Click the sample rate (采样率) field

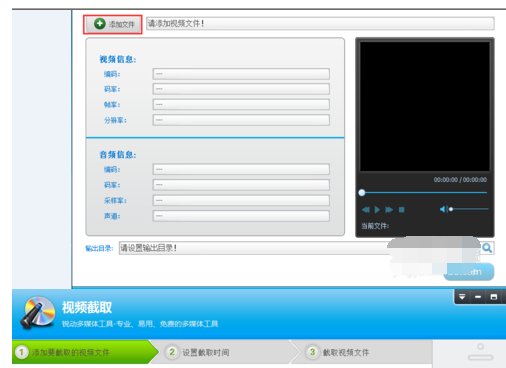pyautogui.click(x=241, y=200)
